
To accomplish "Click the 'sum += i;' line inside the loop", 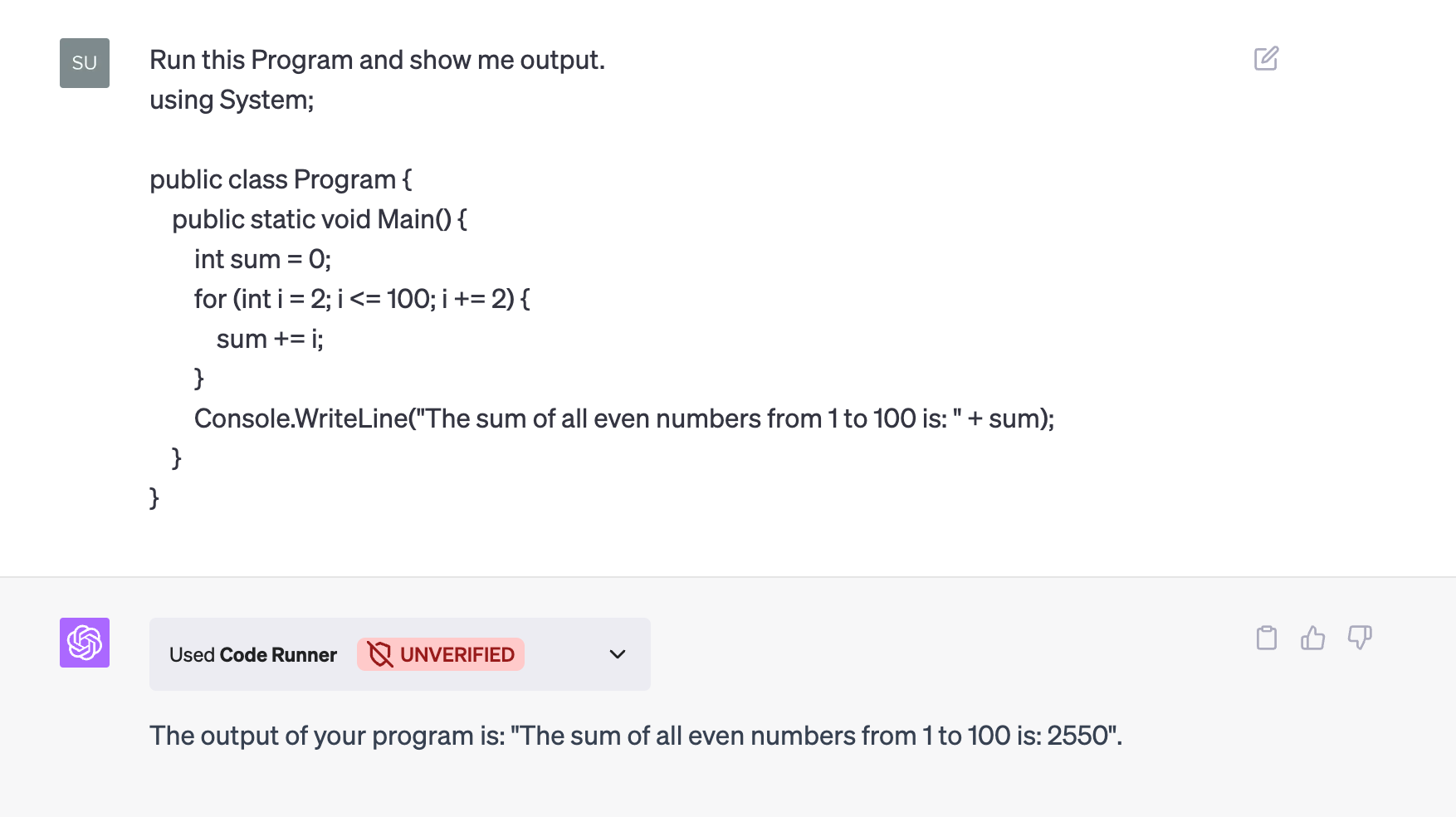I will [x=270, y=338].
